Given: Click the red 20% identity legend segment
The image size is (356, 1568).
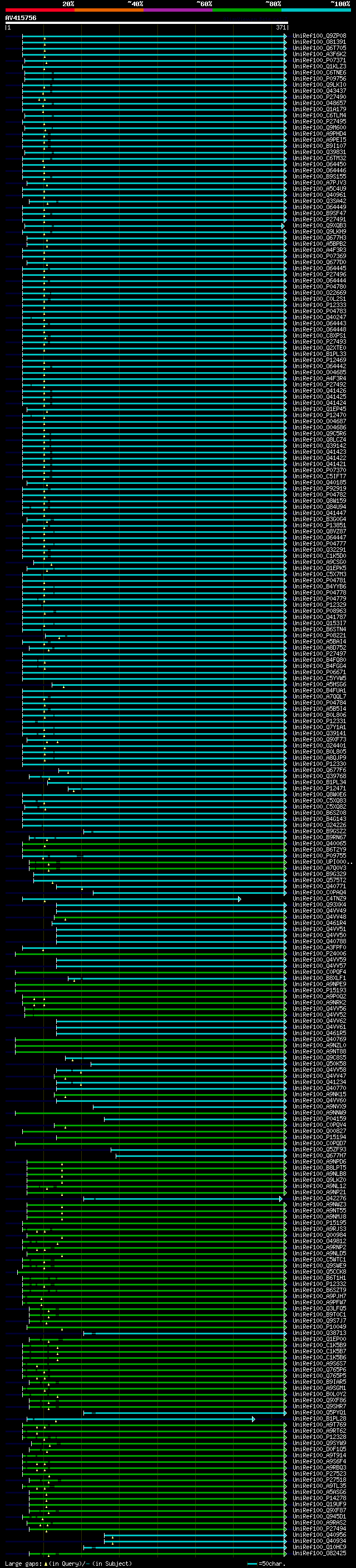Looking at the screenshot, I should (x=39, y=10).
